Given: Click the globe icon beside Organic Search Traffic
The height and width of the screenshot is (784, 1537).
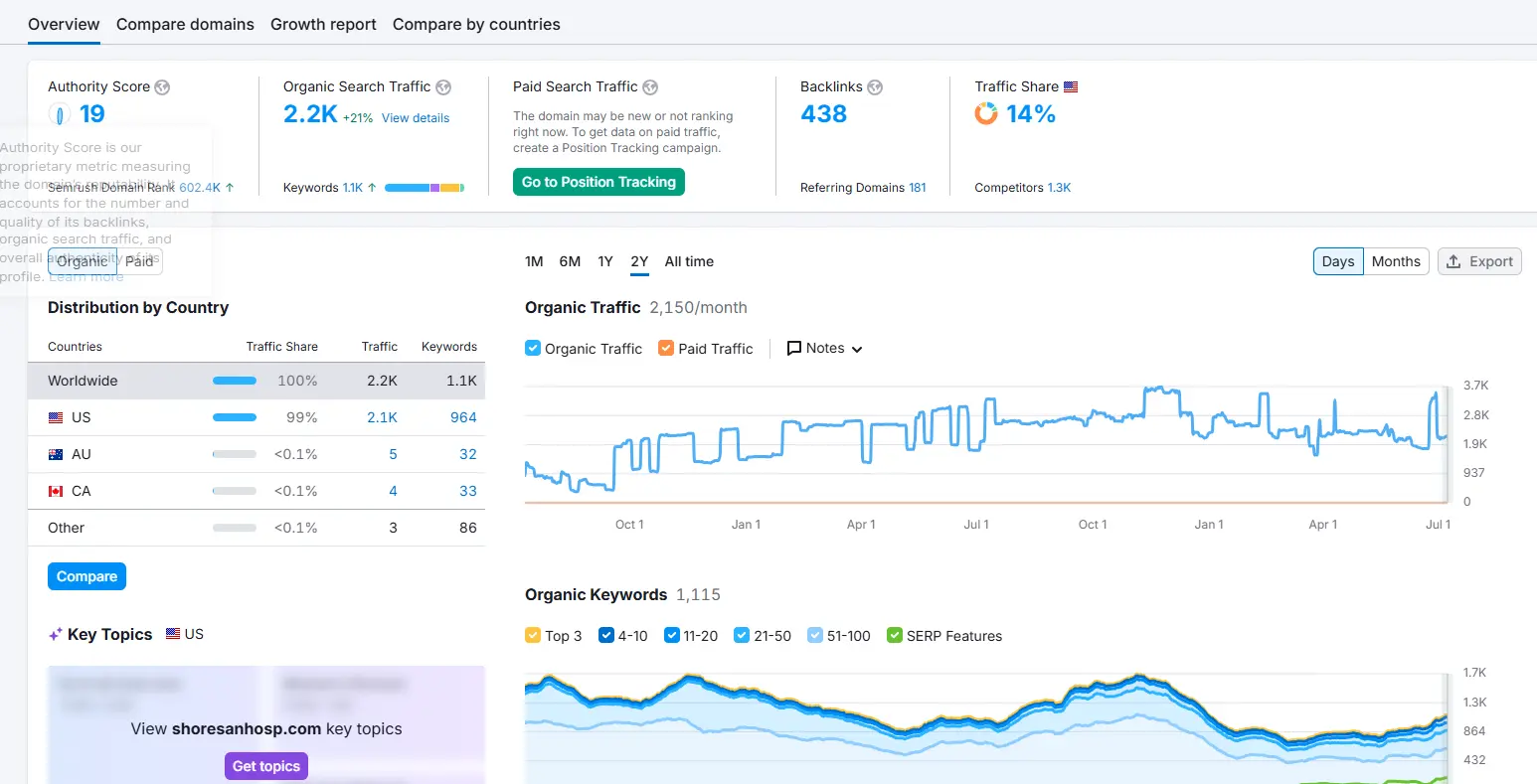Looking at the screenshot, I should (x=443, y=87).
